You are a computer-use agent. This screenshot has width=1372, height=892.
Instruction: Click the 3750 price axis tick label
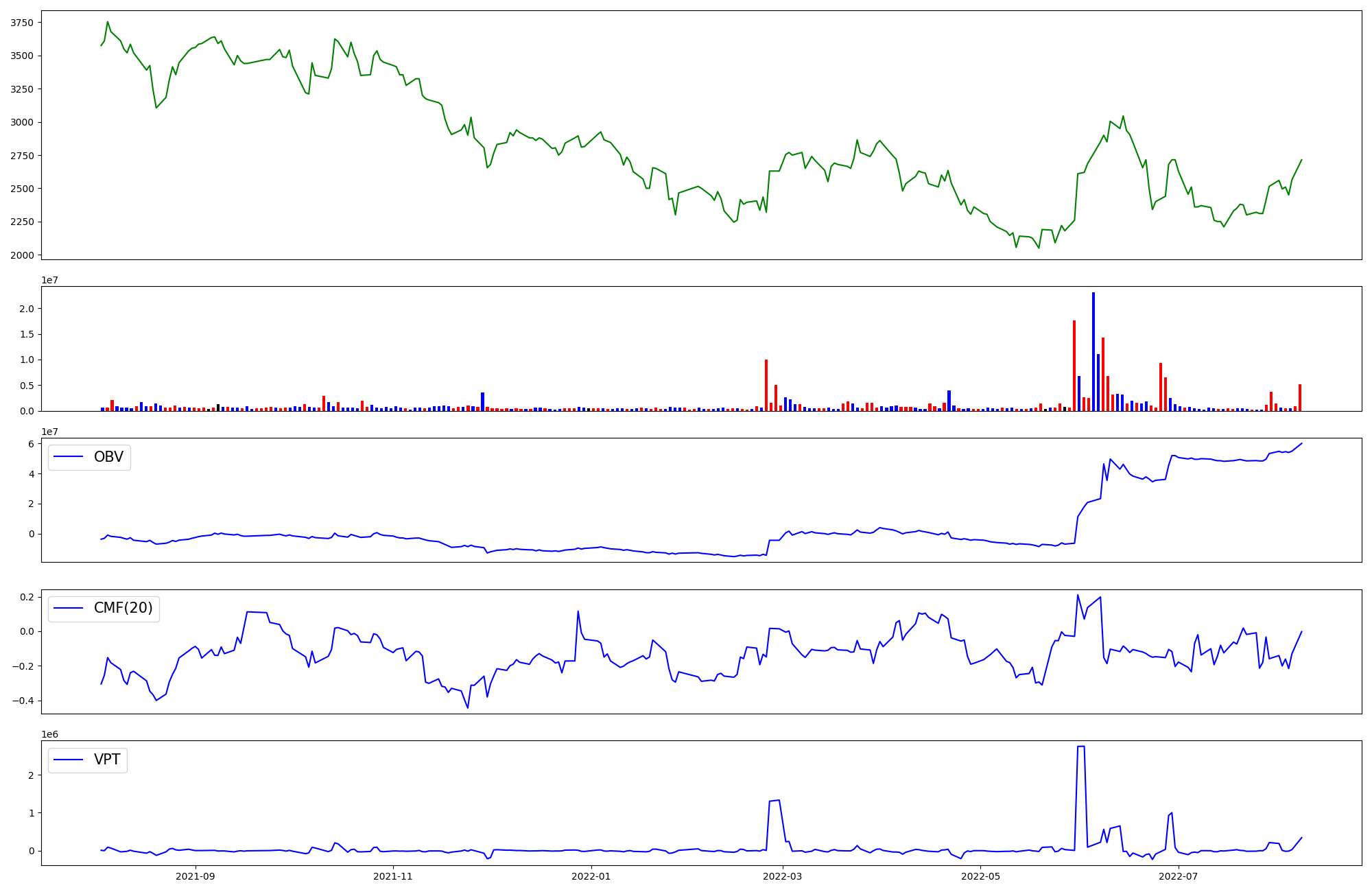point(22,23)
